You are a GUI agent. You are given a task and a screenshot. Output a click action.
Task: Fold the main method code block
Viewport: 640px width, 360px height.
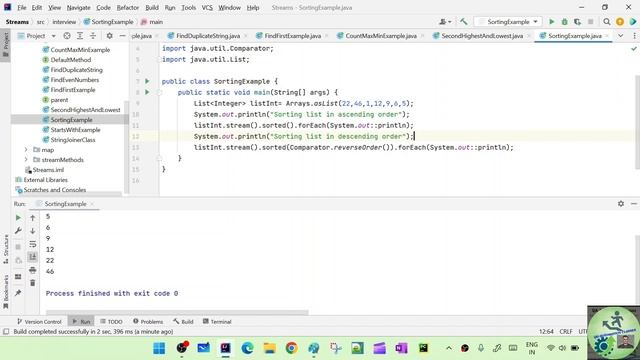tap(160, 93)
